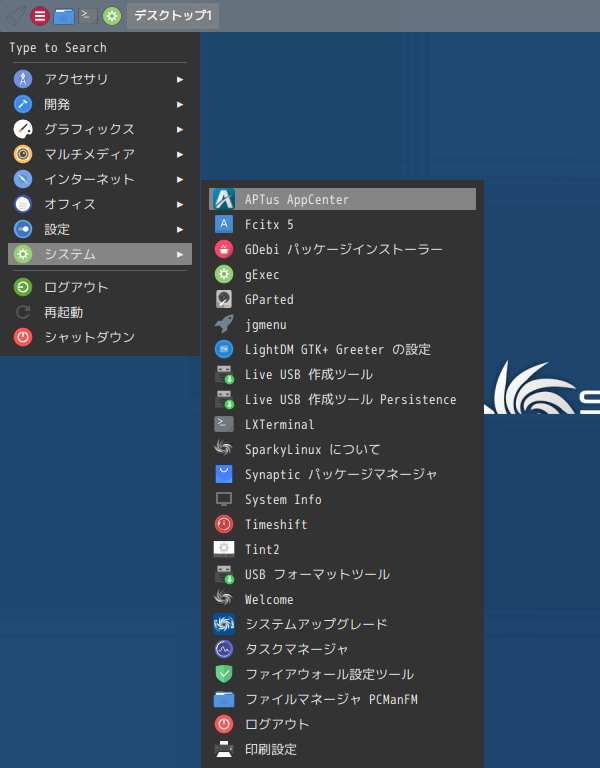The height and width of the screenshot is (768, 600).
Task: Open the file manager icon in the top panel
Action: click(x=64, y=16)
